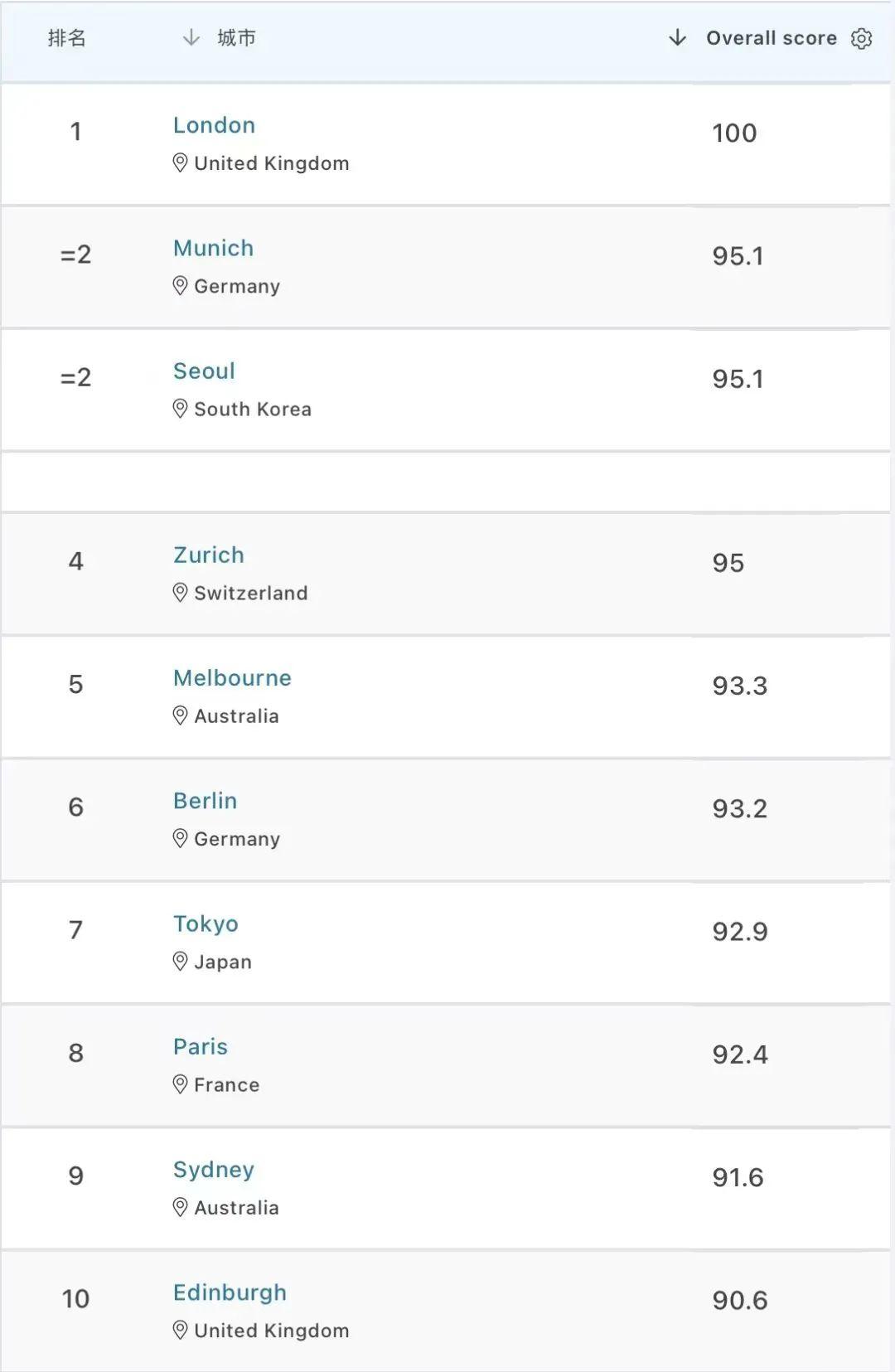Open the Berlin city link
Screen dimensions: 895x1372
click(205, 801)
